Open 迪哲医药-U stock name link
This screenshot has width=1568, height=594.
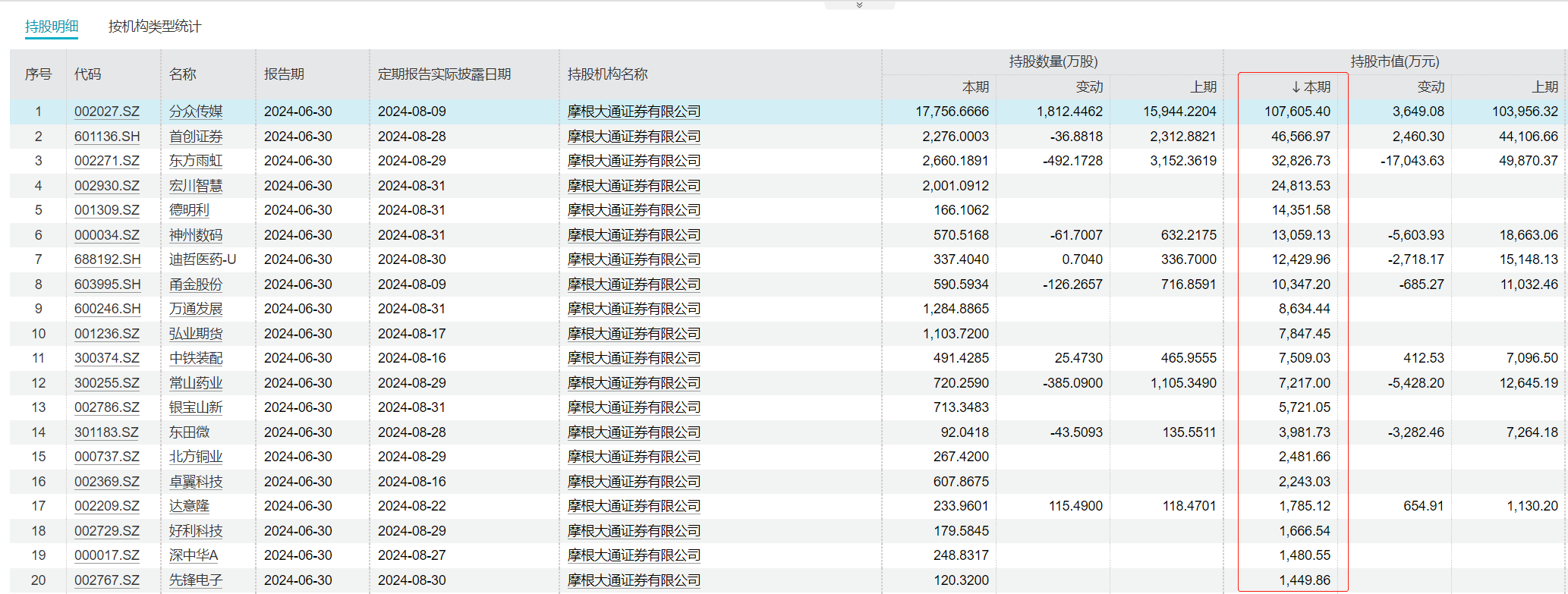pyautogui.click(x=203, y=259)
